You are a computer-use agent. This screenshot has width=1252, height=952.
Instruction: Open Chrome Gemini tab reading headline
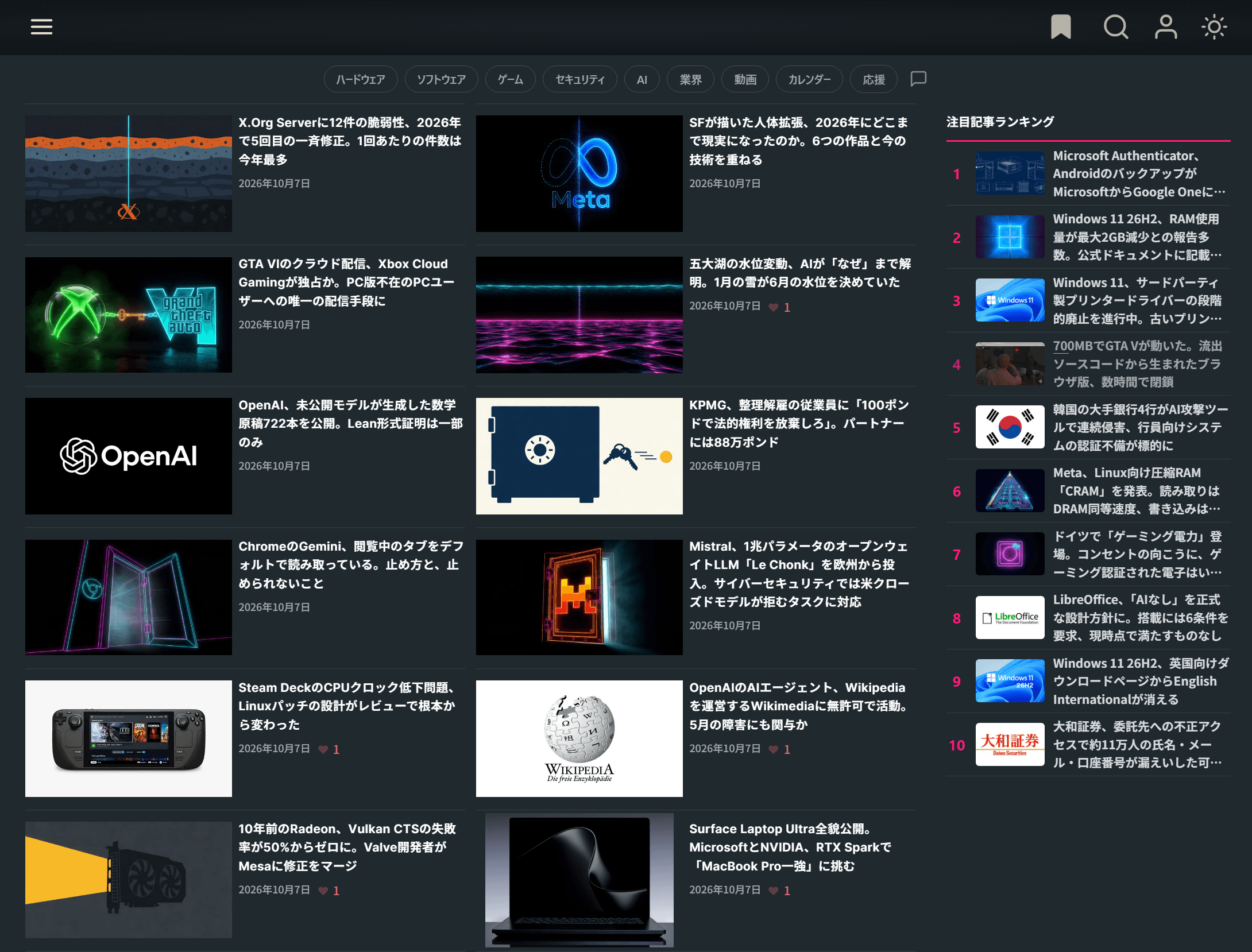coord(351,564)
